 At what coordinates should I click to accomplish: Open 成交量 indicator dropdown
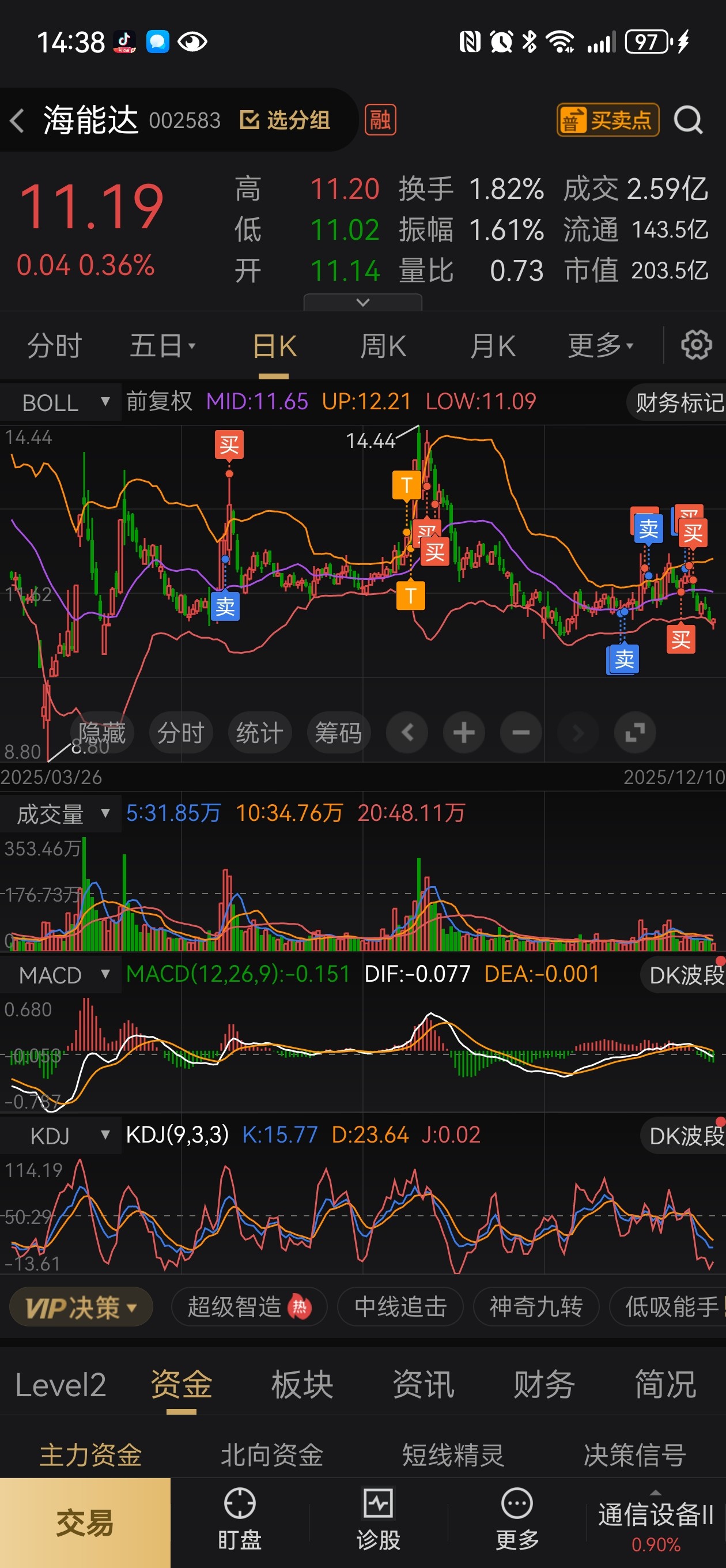[61, 814]
